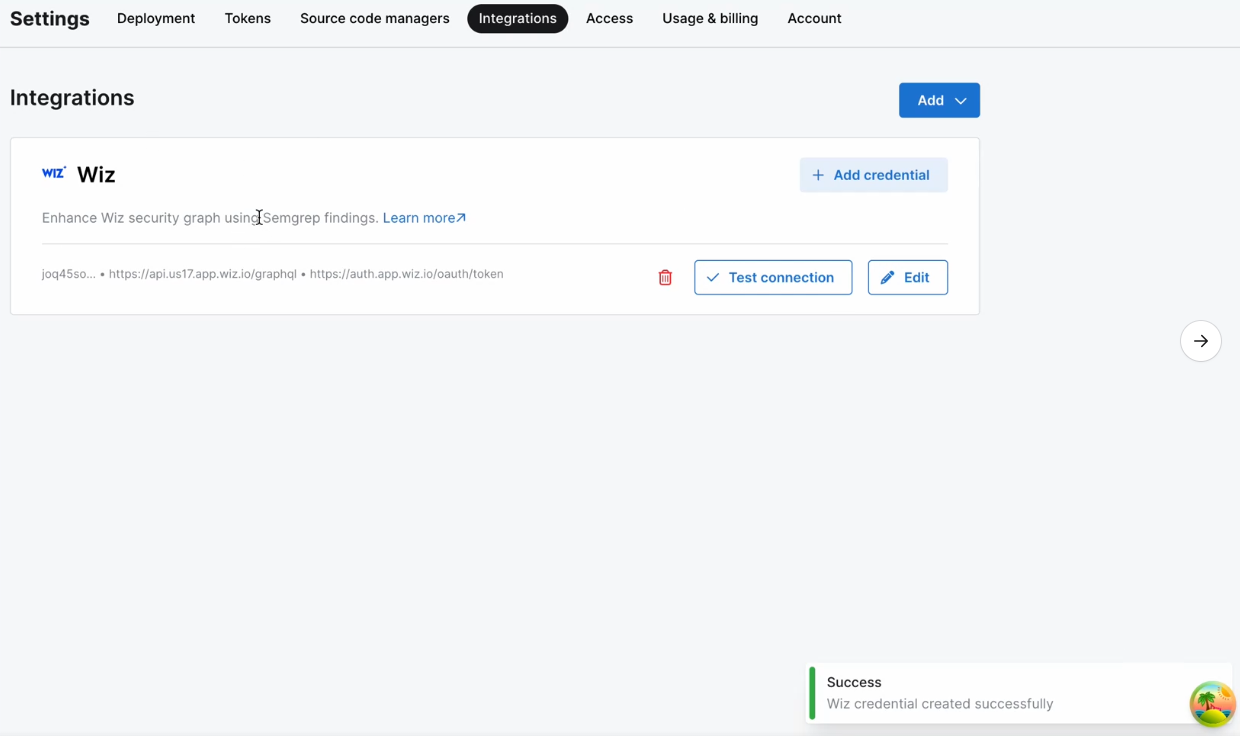
Task: Switch to the Tokens tab
Action: pyautogui.click(x=247, y=18)
